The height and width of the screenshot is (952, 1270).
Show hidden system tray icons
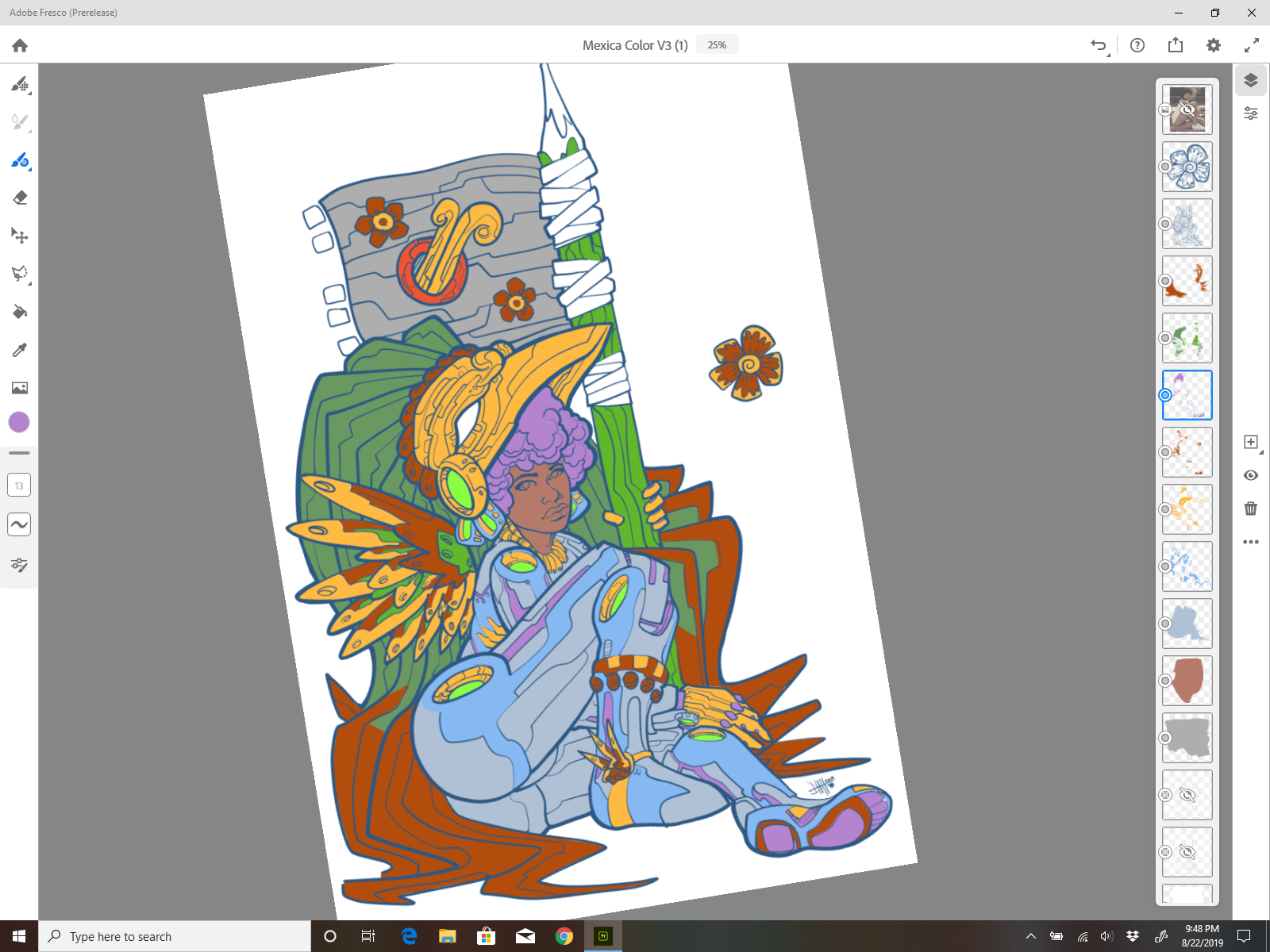(1031, 936)
